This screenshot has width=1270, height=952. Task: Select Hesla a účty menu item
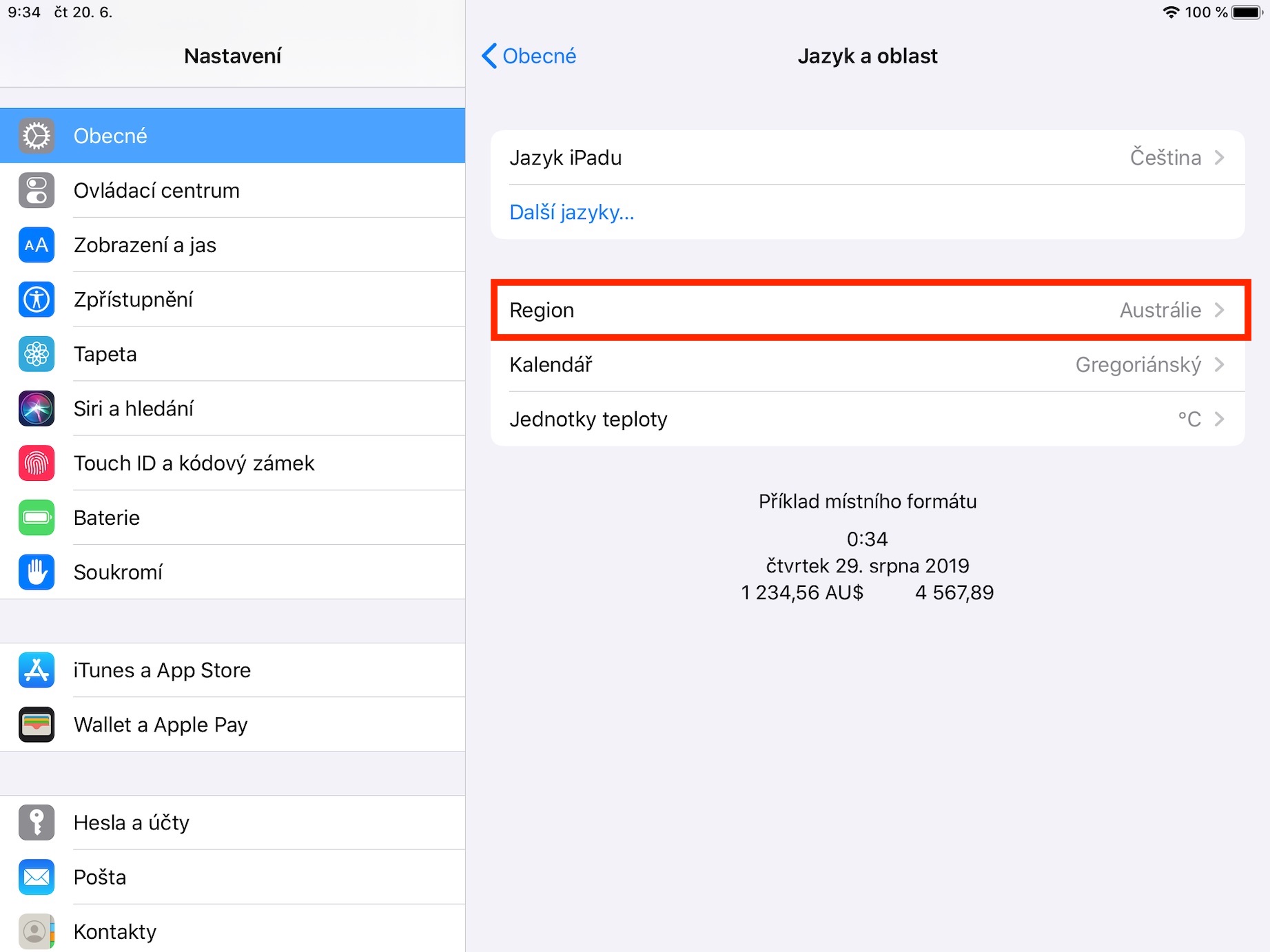pos(131,822)
